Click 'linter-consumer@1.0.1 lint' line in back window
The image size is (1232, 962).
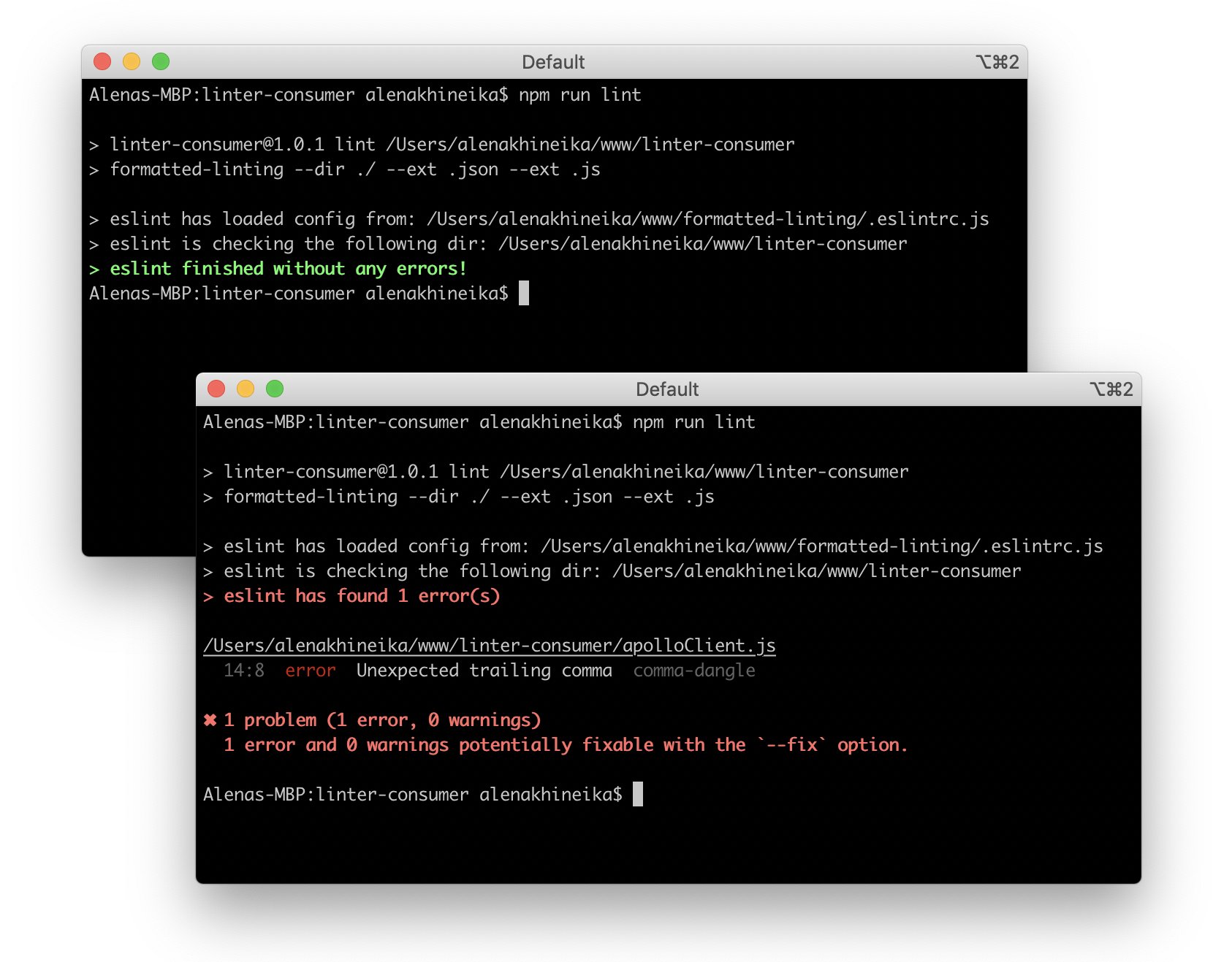coord(442,145)
